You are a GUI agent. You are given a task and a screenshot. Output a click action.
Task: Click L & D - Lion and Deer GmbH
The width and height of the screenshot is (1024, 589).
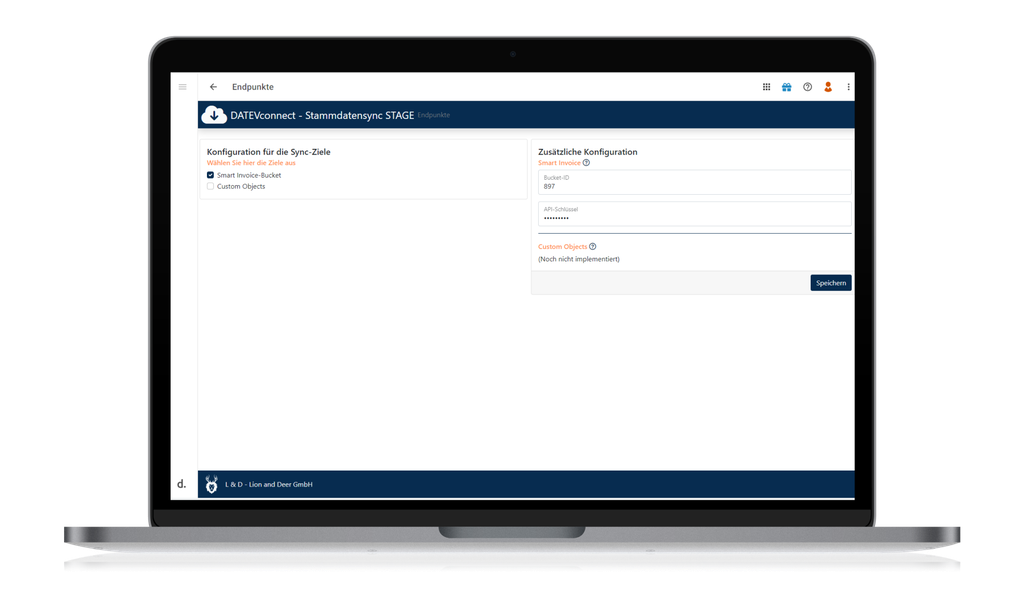(x=268, y=485)
